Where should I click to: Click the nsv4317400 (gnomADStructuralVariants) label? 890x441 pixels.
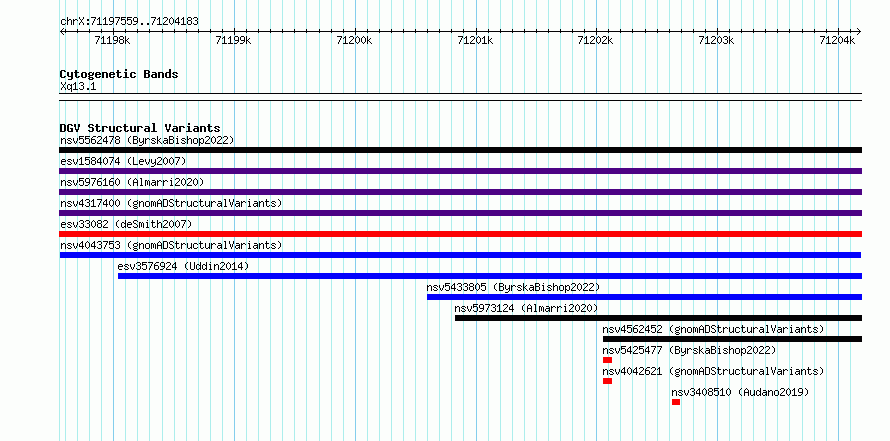(x=171, y=203)
